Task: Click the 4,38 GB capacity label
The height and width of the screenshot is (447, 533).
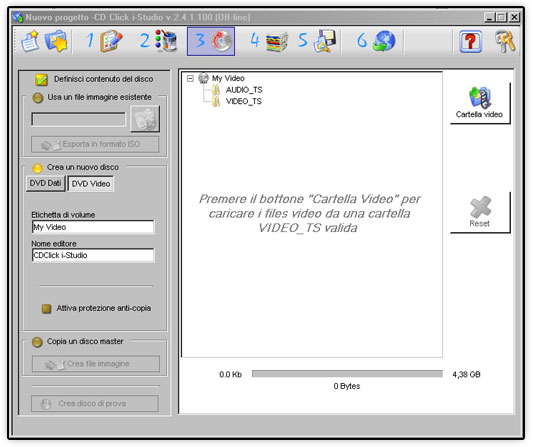Action: click(x=466, y=375)
